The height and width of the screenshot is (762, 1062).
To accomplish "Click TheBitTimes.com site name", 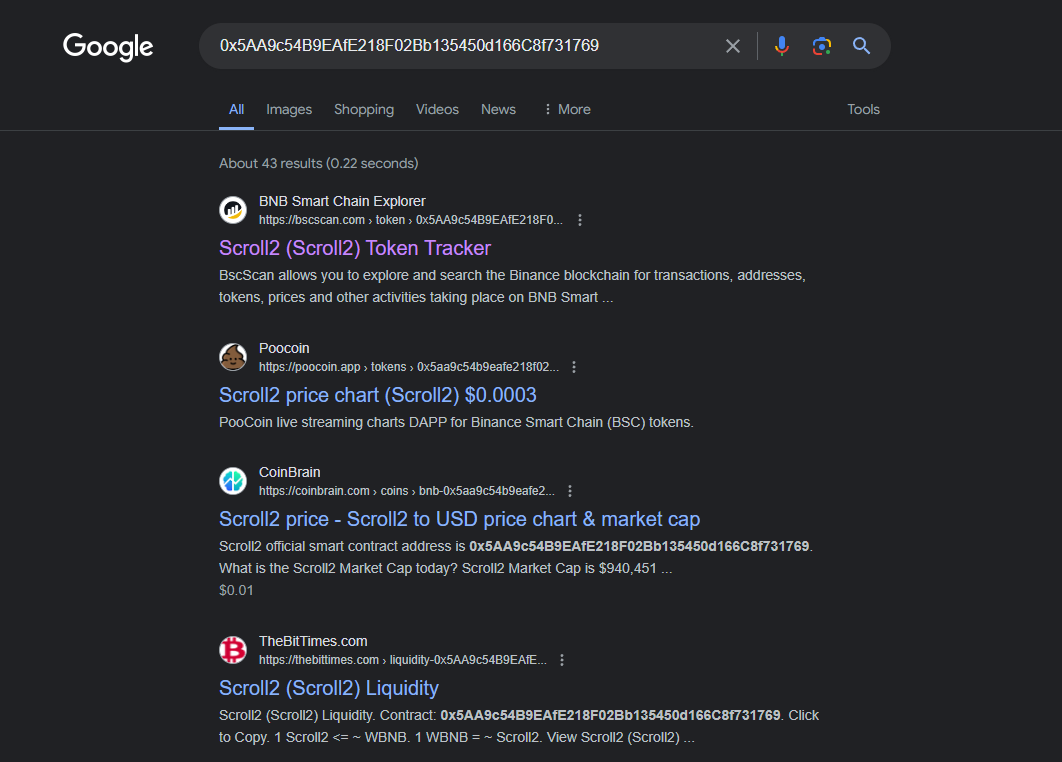I will pyautogui.click(x=313, y=641).
